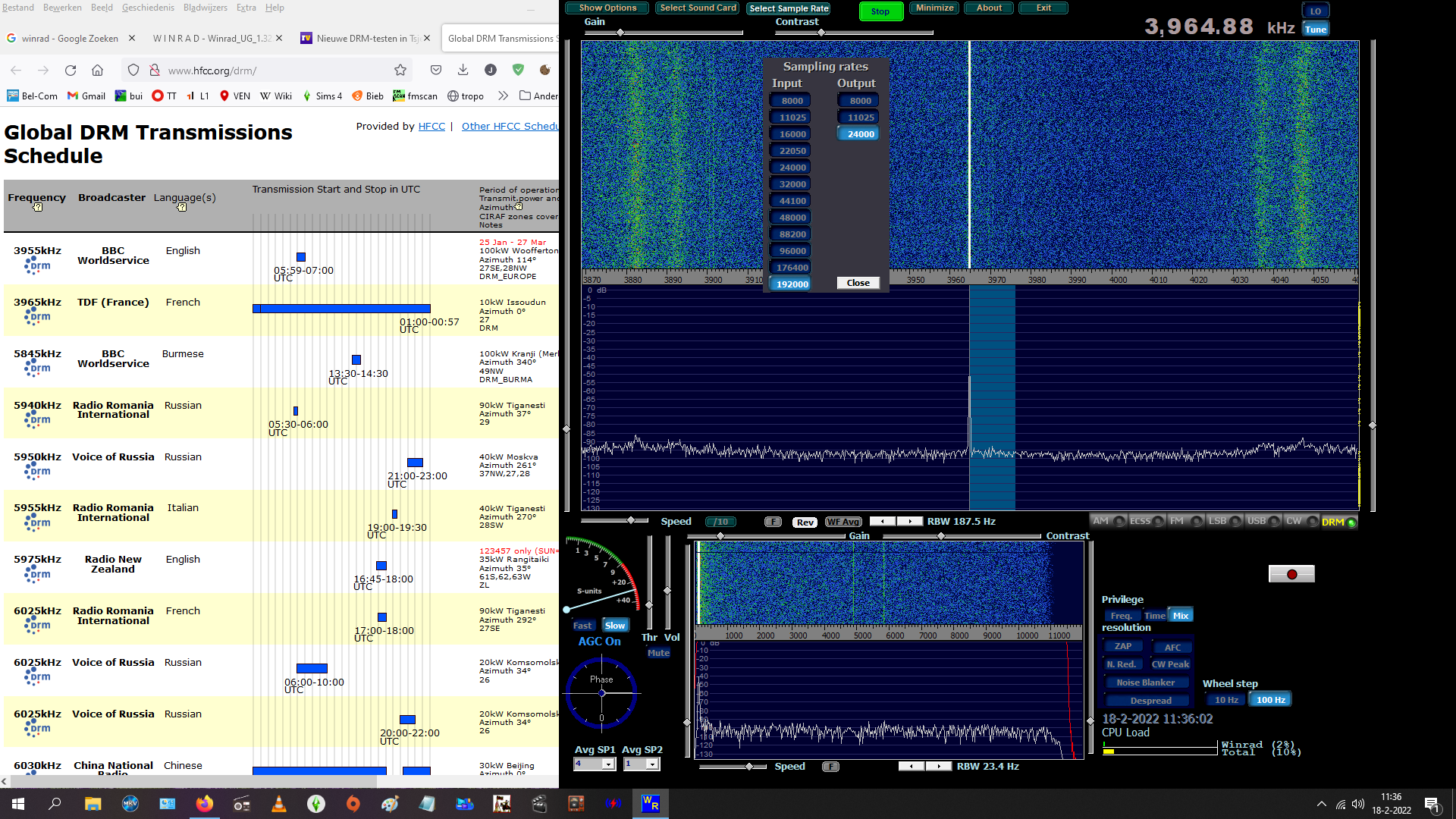The image size is (1456, 819).
Task: Switch to winrad Google Zoeken tab
Action: point(70,38)
